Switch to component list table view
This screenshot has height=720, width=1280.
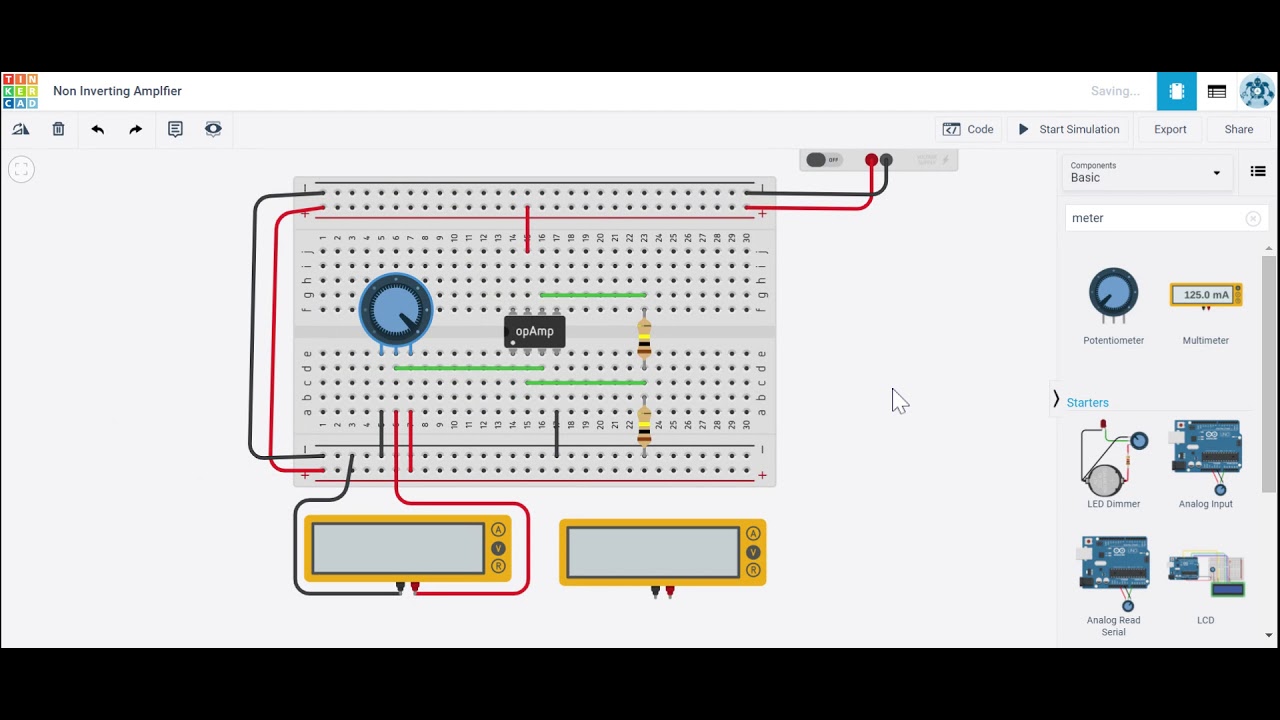point(1217,91)
